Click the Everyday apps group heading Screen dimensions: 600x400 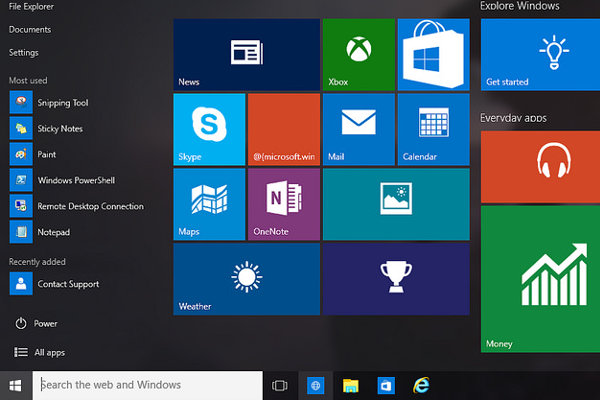pos(514,118)
